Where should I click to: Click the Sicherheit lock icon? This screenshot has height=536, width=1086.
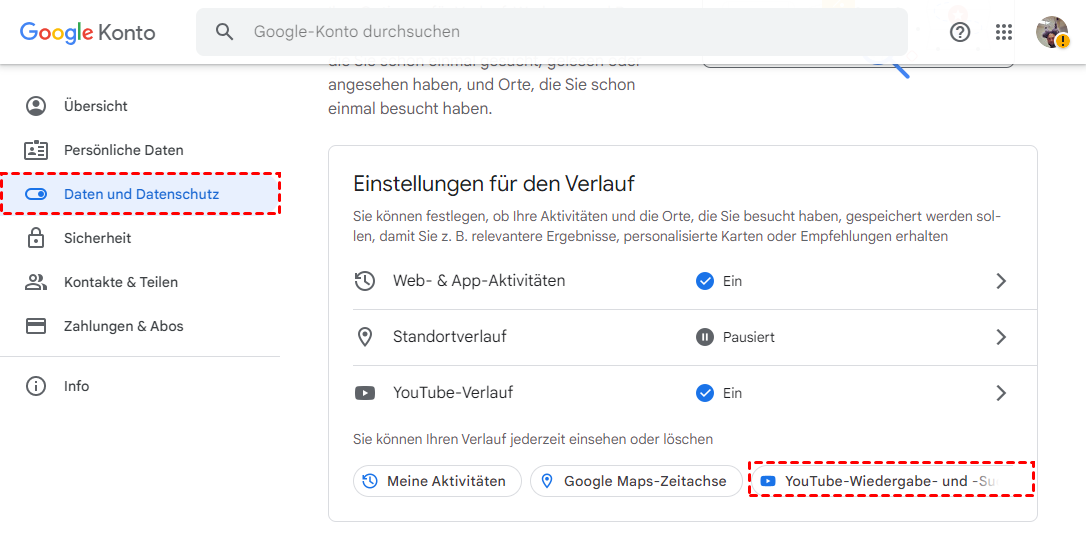click(35, 238)
